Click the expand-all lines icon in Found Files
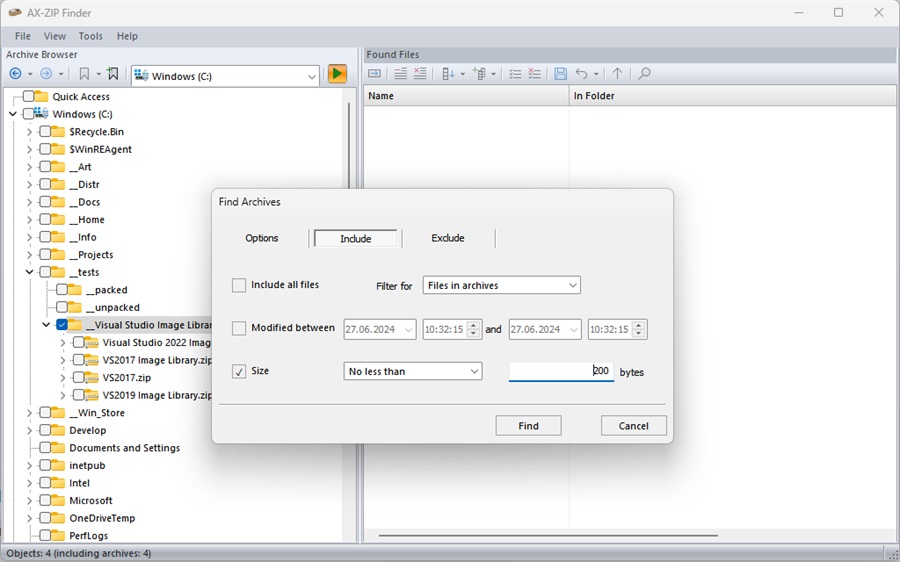The width and height of the screenshot is (900, 562). [401, 73]
